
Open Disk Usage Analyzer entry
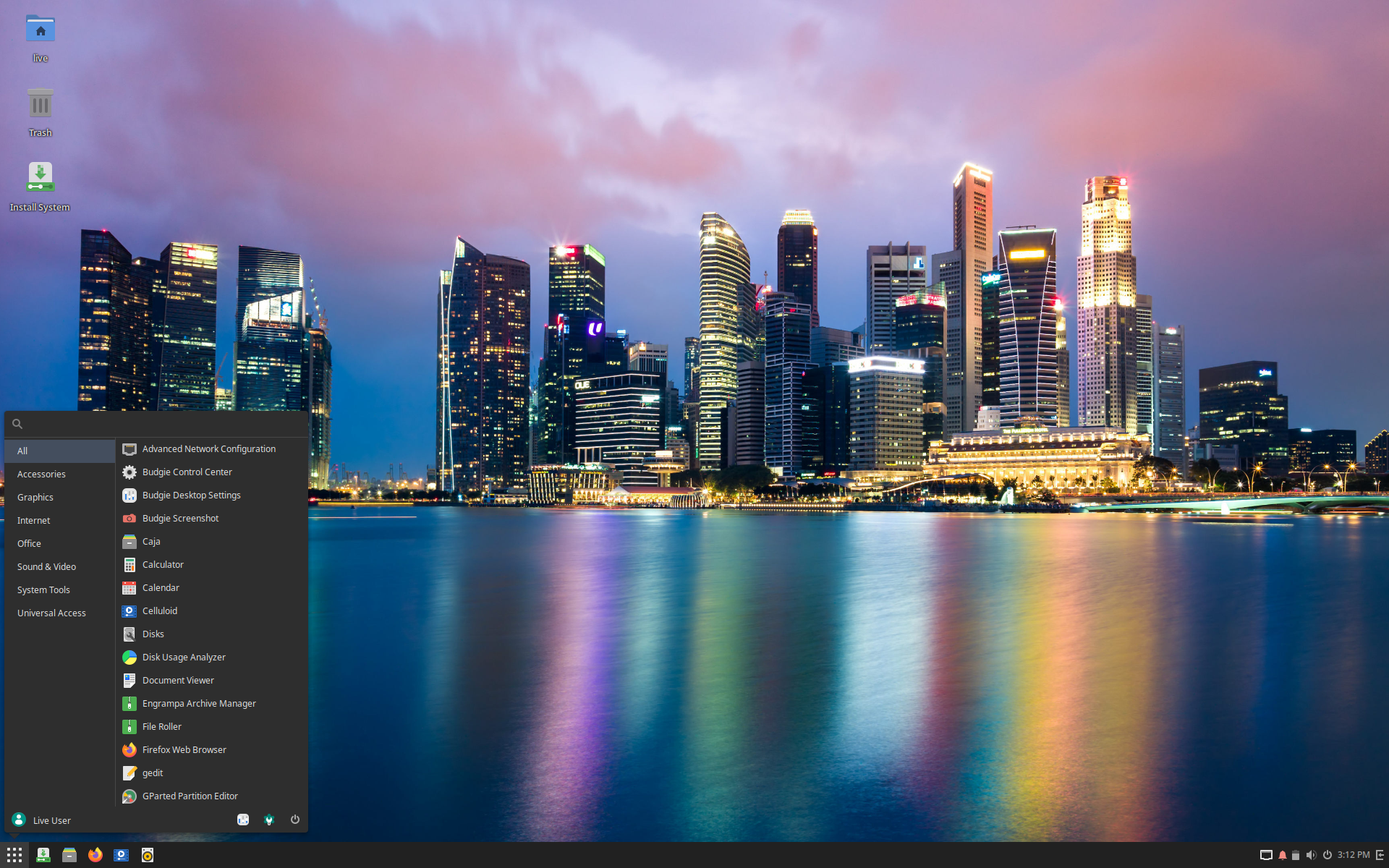click(x=211, y=658)
